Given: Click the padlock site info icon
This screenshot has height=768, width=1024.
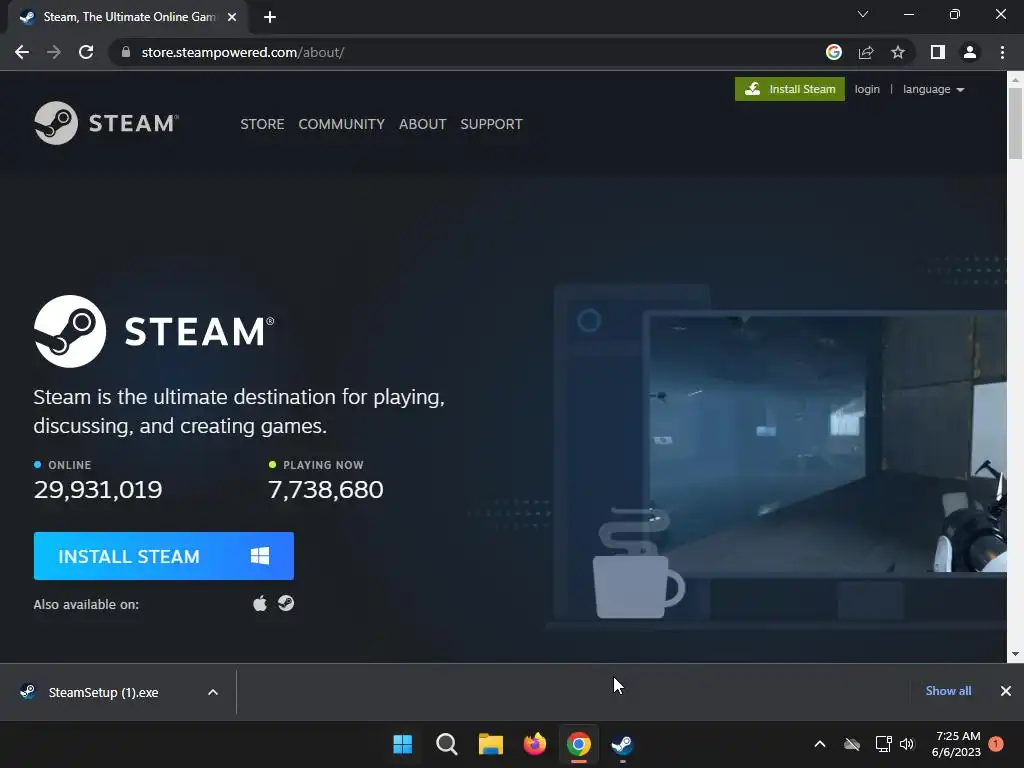Looking at the screenshot, I should pos(126,52).
